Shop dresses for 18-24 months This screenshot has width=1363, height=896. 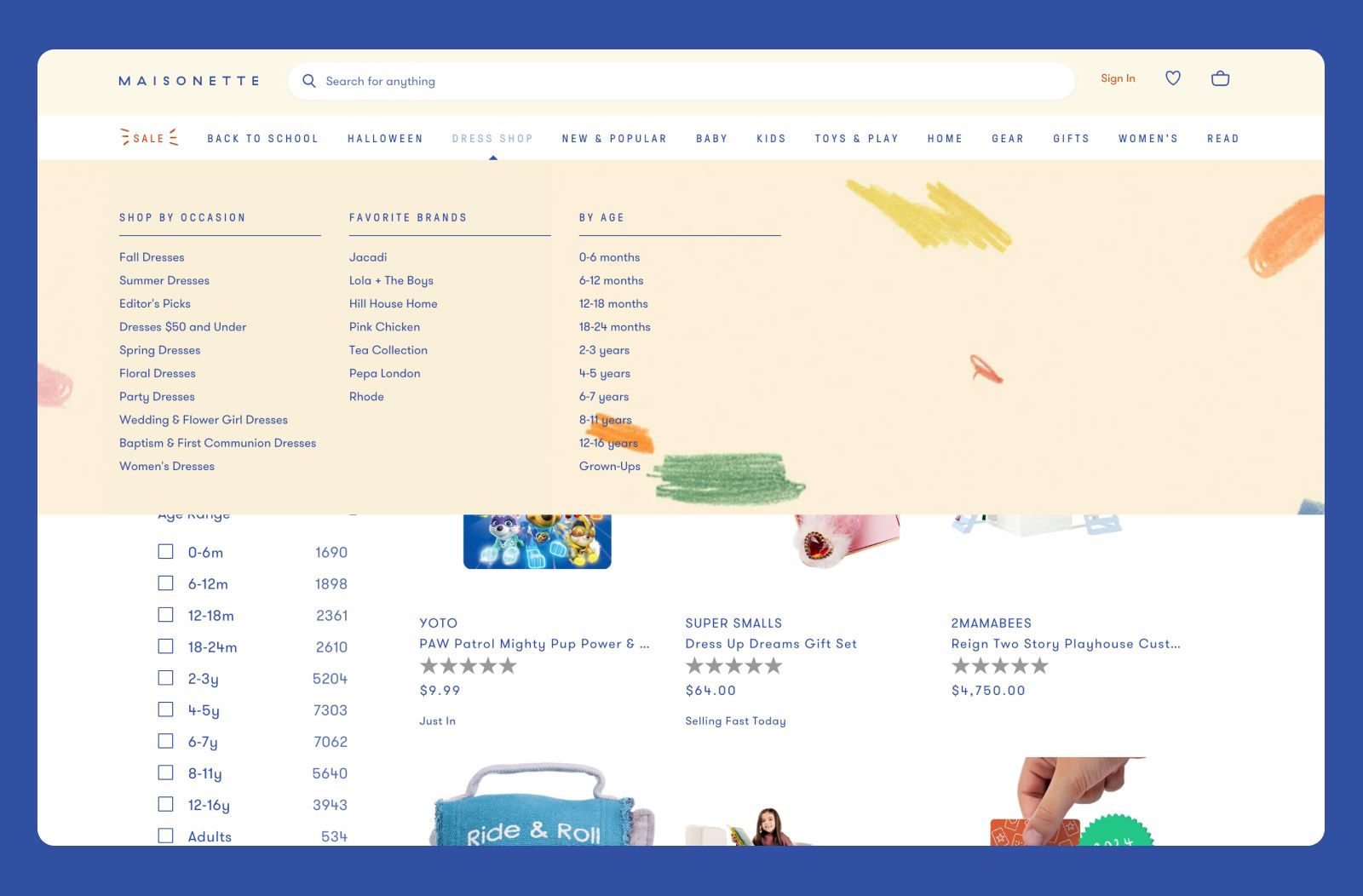point(615,327)
